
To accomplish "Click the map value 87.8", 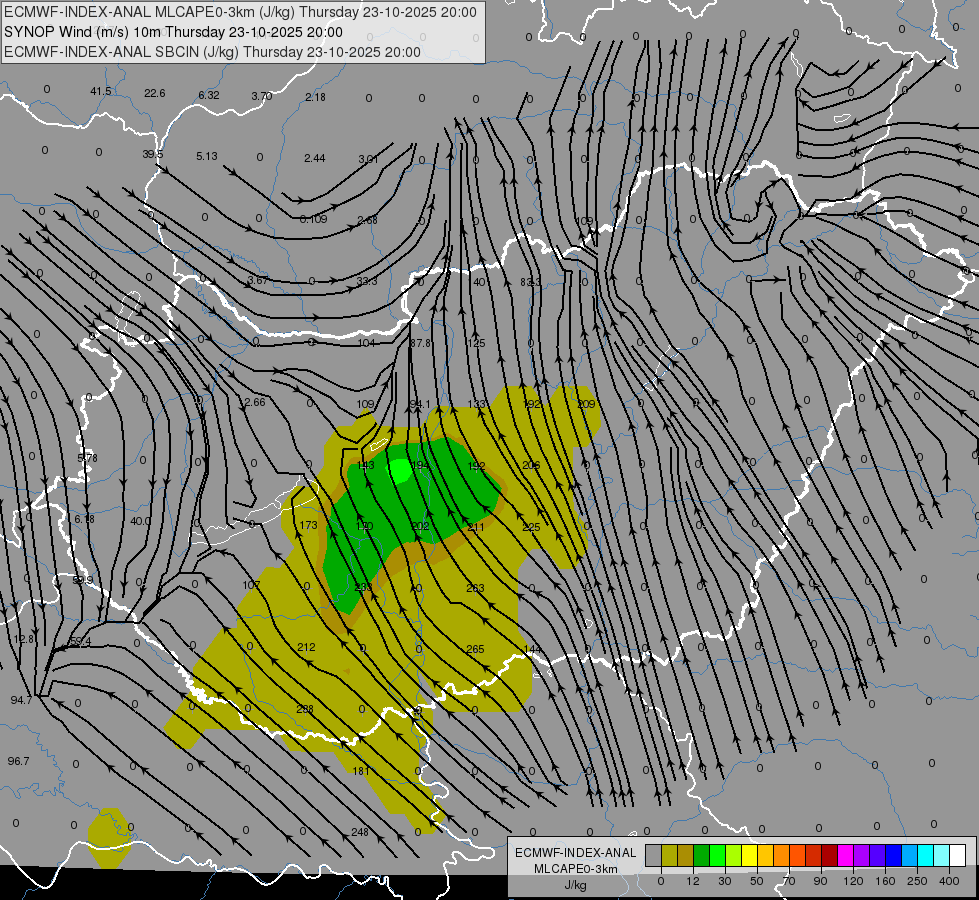I will point(420,343).
